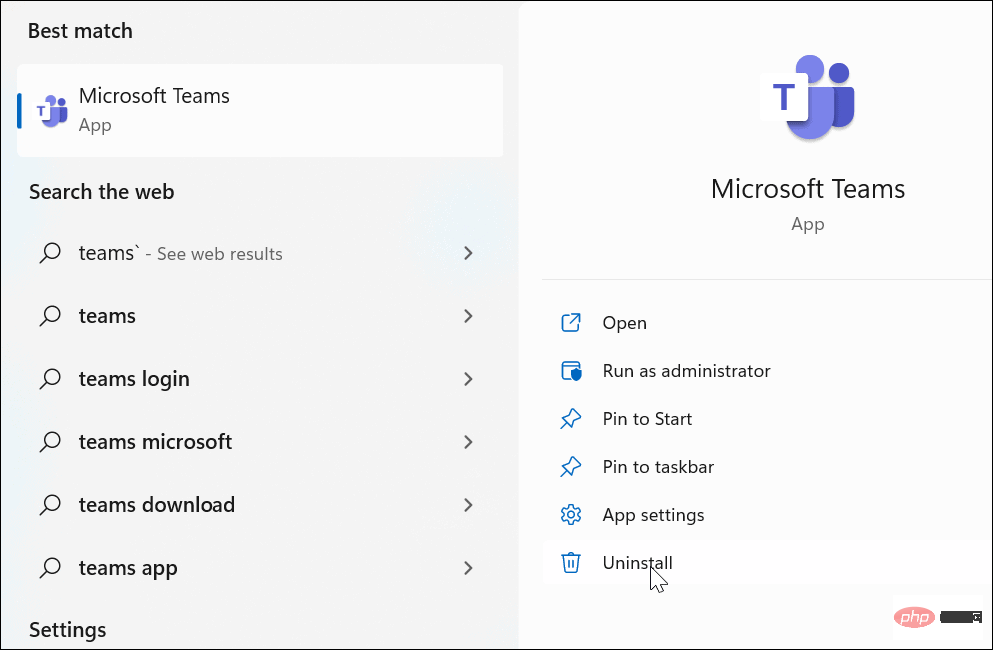Click the search icon beside "teams microsoft"
Screen dimensions: 993x650
click(50, 442)
